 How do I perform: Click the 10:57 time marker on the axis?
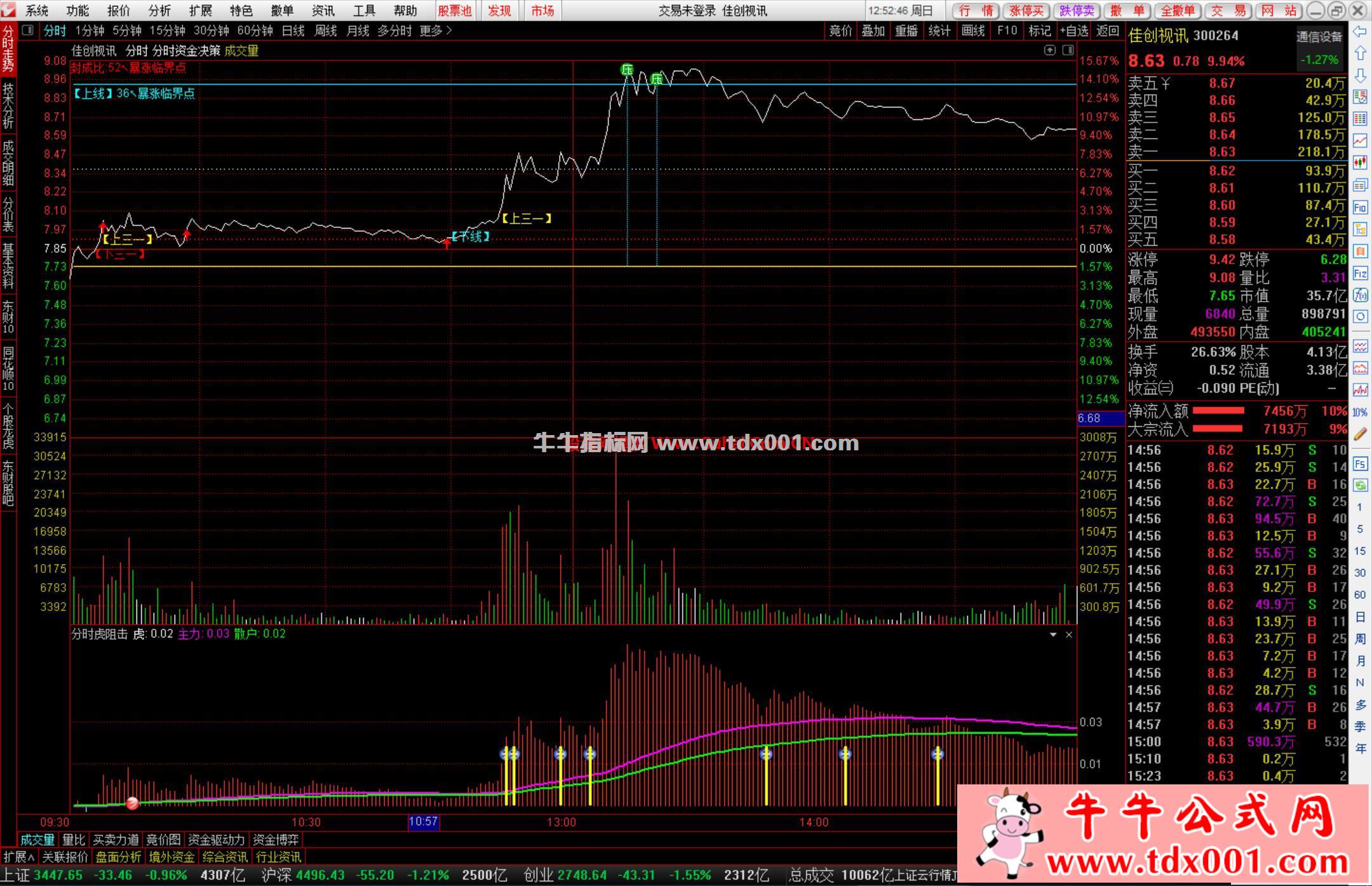point(423,822)
